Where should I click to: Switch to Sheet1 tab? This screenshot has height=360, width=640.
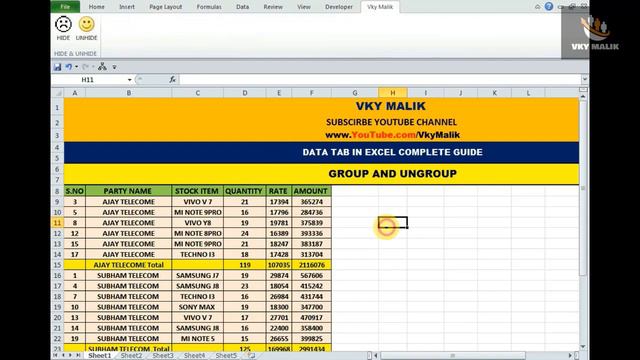point(100,356)
